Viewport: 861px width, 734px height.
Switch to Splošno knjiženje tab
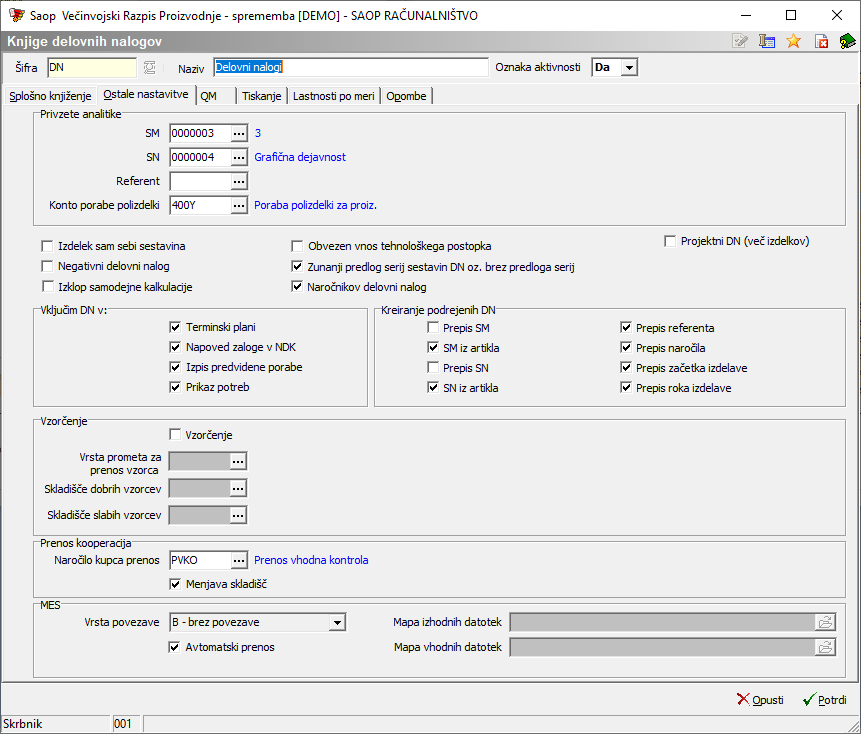[x=50, y=96]
